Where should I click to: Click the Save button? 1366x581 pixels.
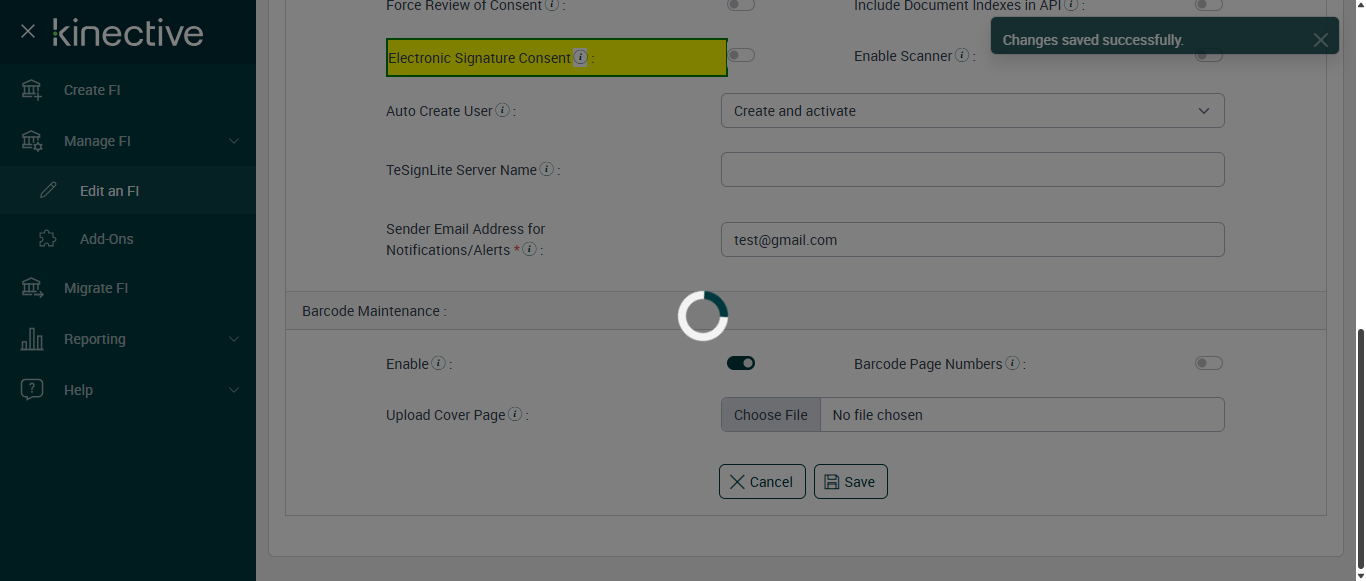[x=850, y=481]
